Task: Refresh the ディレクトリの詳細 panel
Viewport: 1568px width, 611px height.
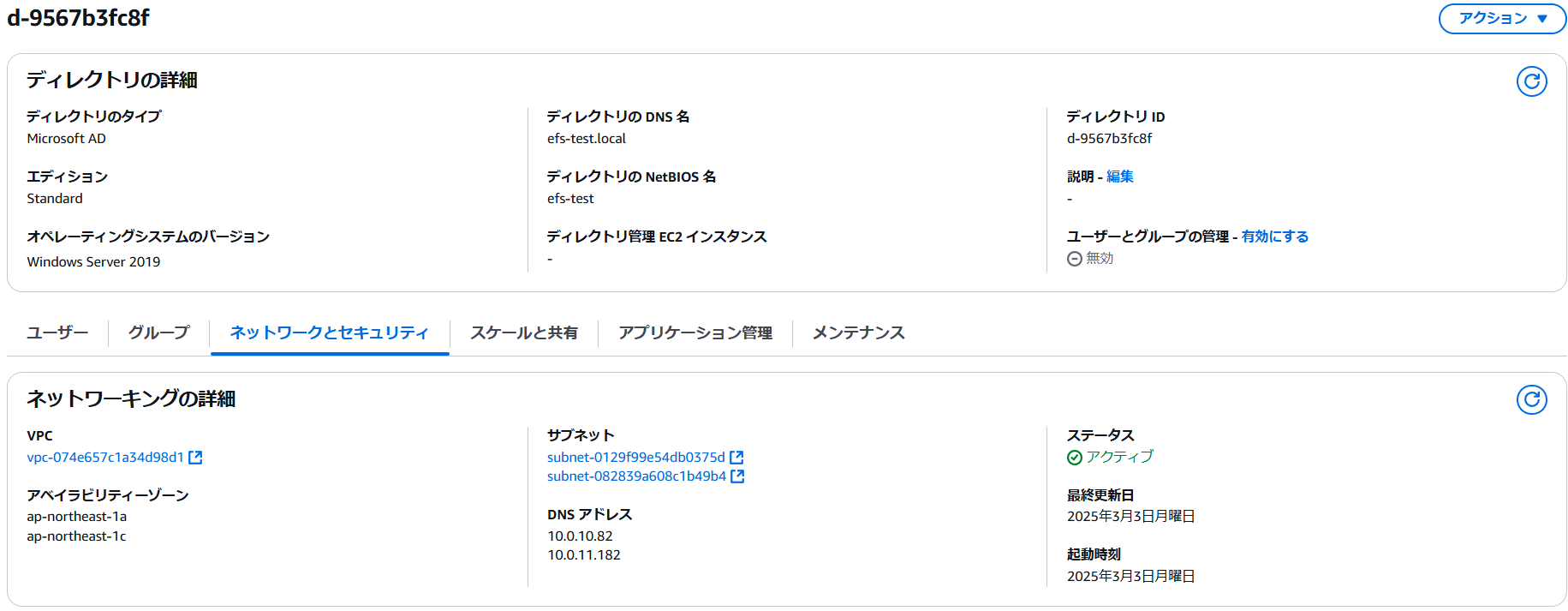Action: coord(1531,81)
